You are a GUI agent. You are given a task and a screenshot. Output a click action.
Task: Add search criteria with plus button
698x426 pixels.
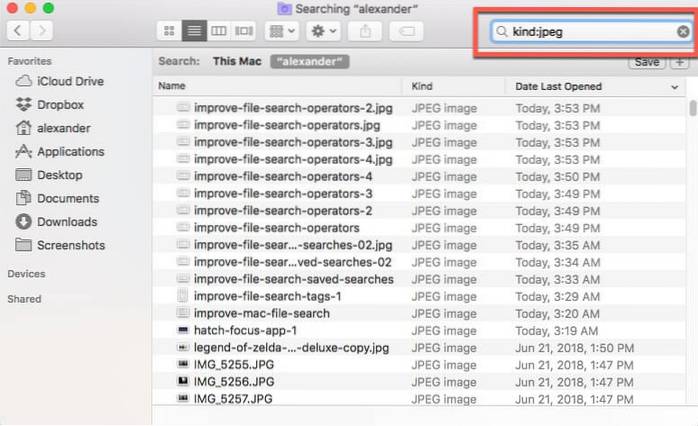(678, 62)
